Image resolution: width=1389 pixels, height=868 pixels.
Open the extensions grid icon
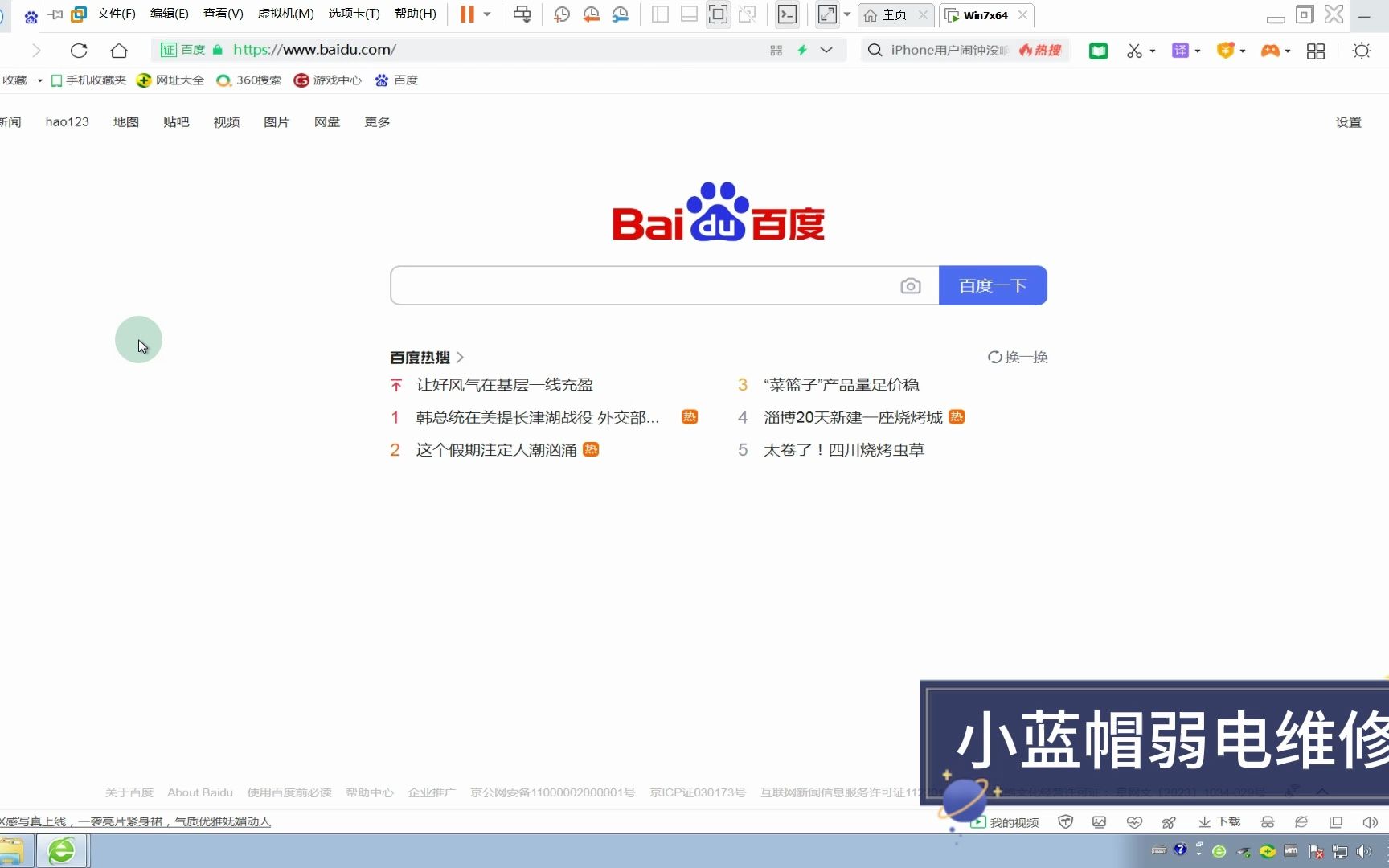1316,51
